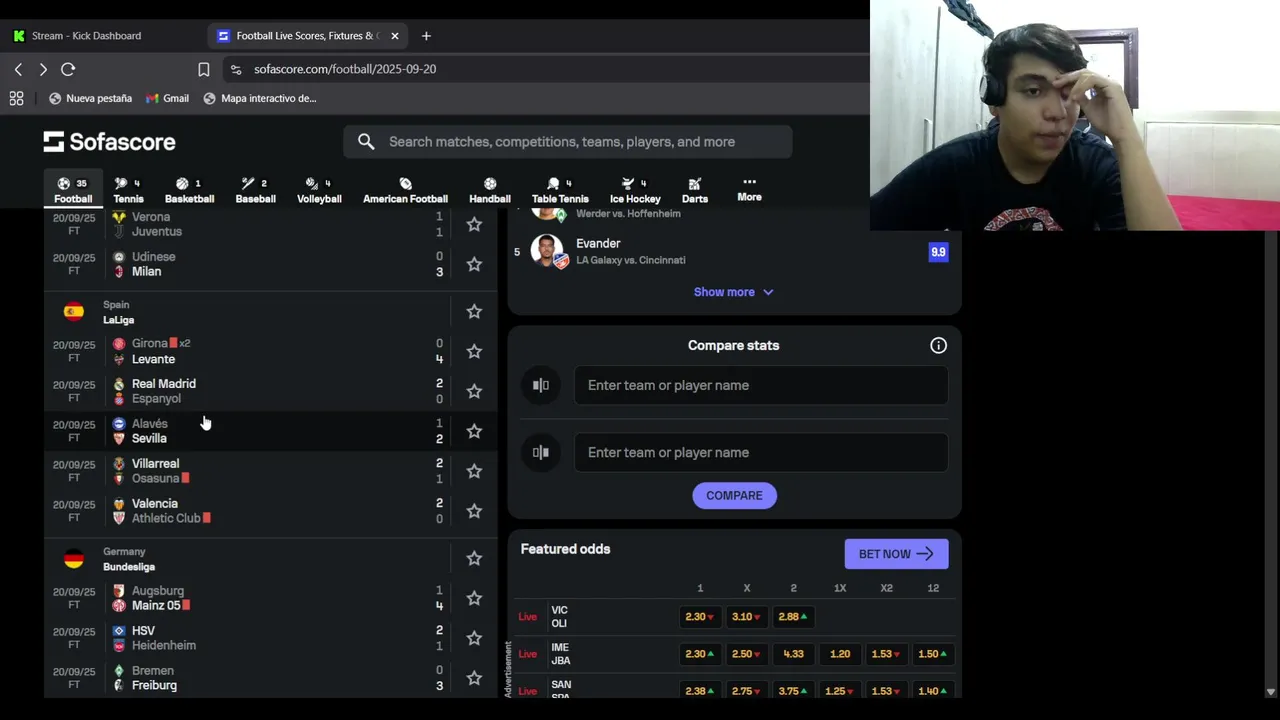Screen dimensions: 1280x720
Task: Focus the second compare name field
Action: pyautogui.click(x=761, y=452)
